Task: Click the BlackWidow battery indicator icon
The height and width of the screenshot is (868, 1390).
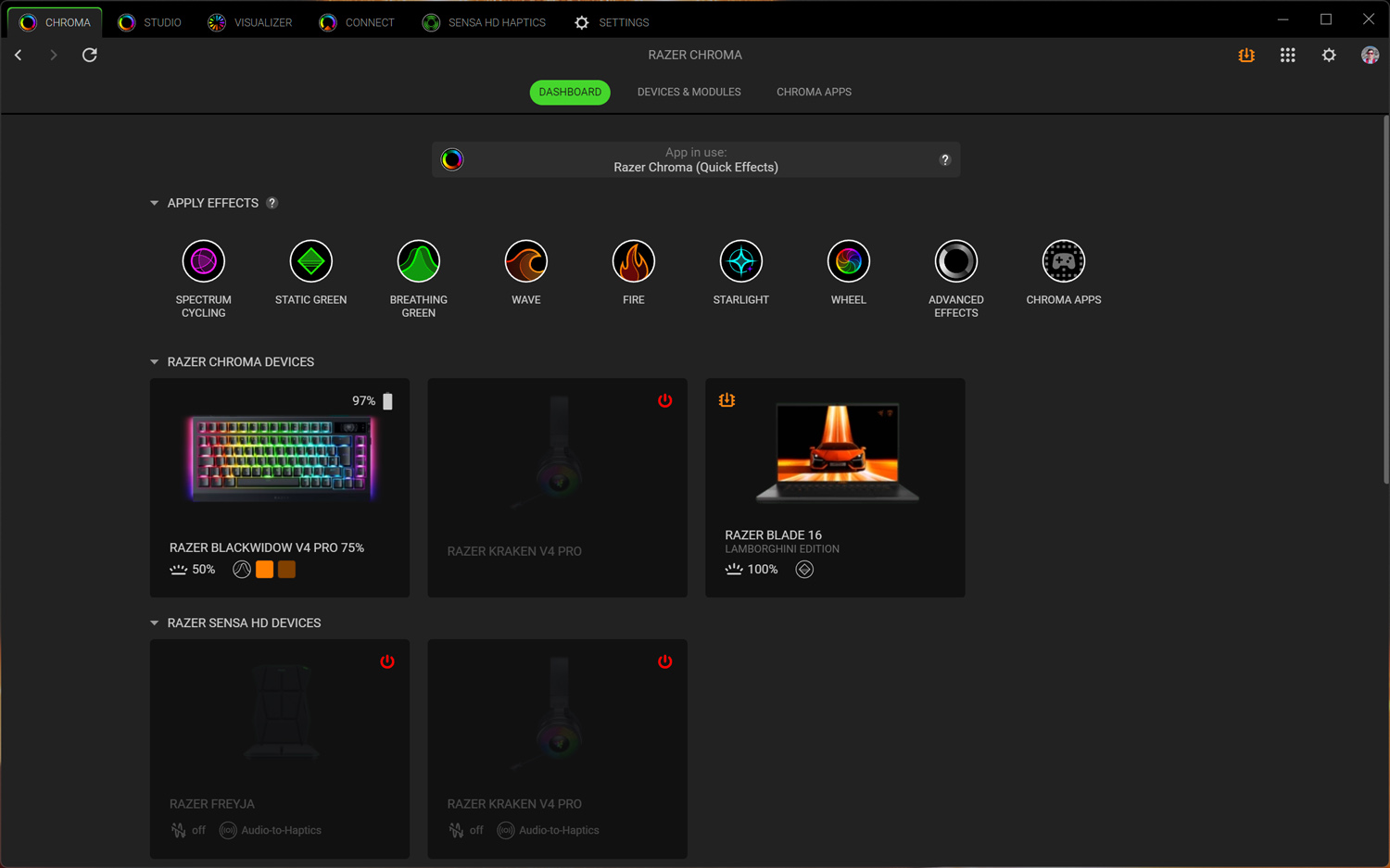Action: point(388,401)
